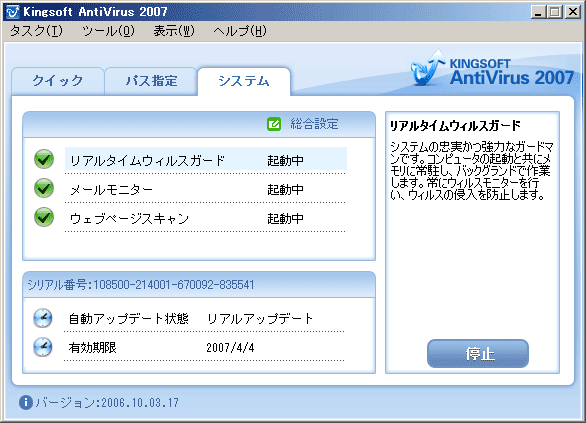Click the Kingsoft shield icon in title bar
The width and height of the screenshot is (586, 423).
(13, 12)
